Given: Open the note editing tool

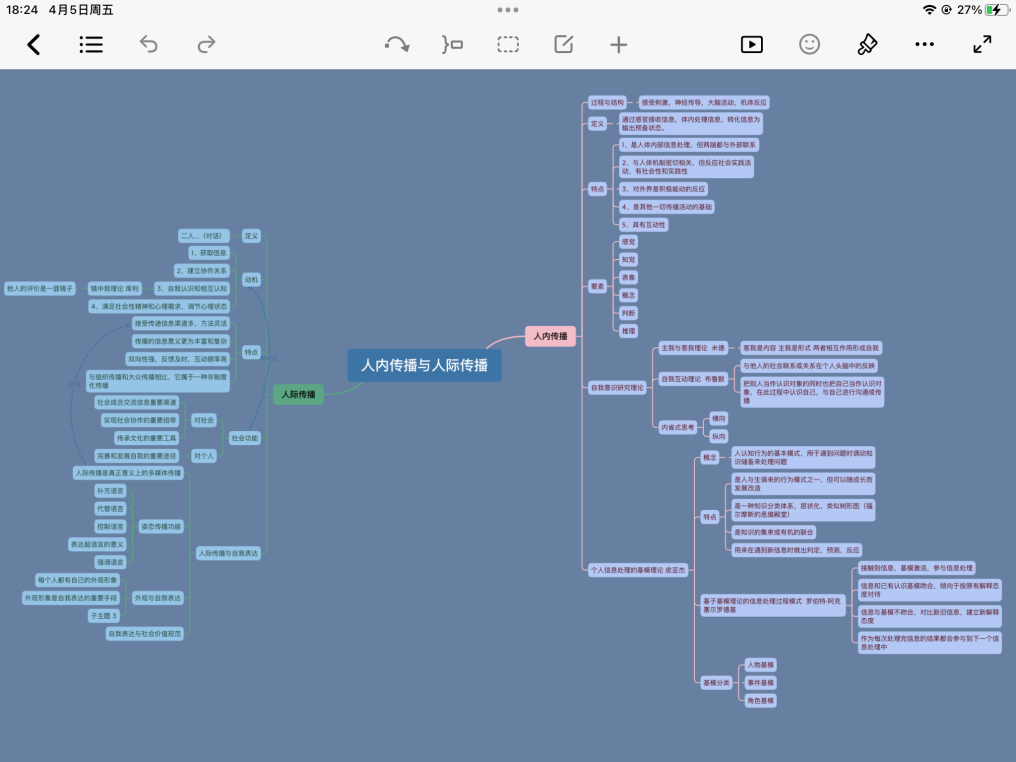Looking at the screenshot, I should [x=564, y=45].
